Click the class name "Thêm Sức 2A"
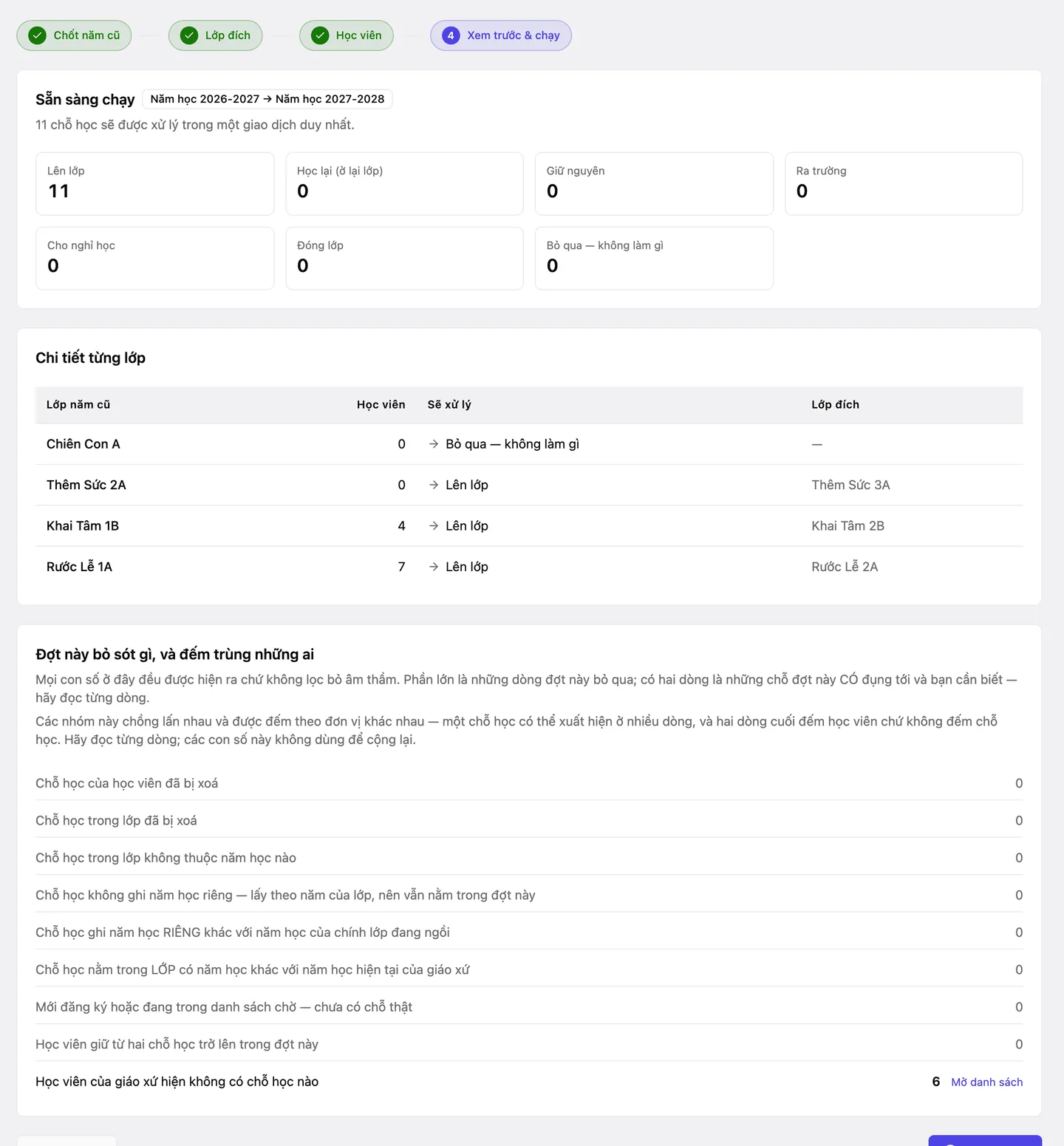Viewport: 1064px width, 1146px height. [86, 485]
